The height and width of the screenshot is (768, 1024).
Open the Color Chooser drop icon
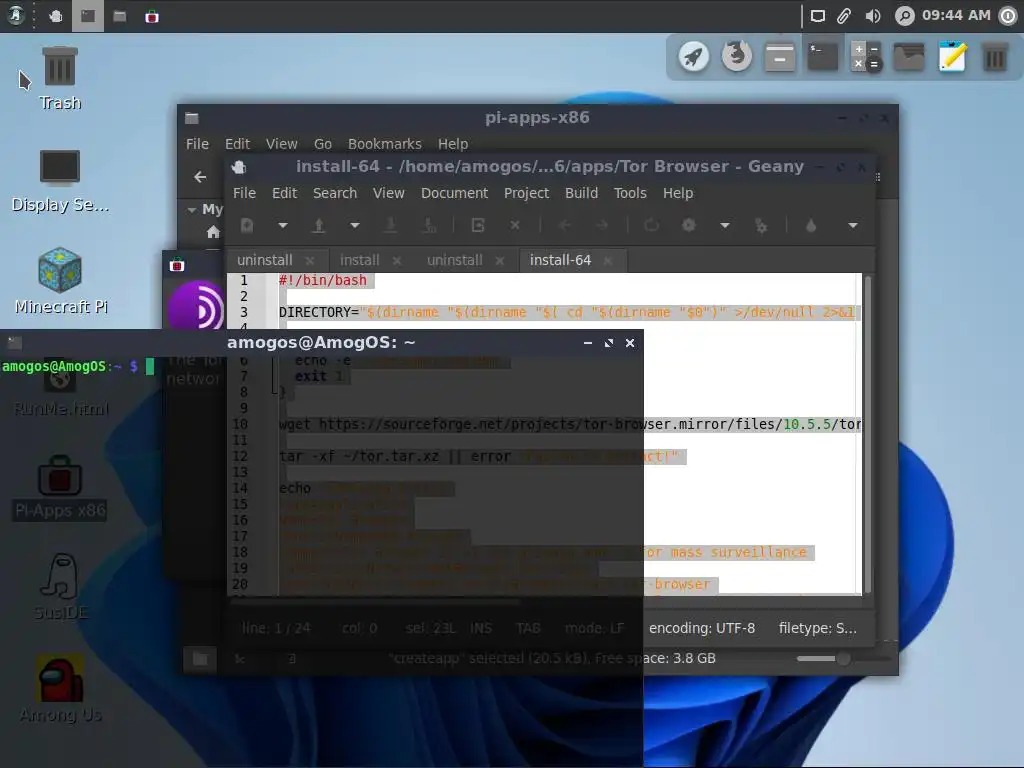coord(811,225)
